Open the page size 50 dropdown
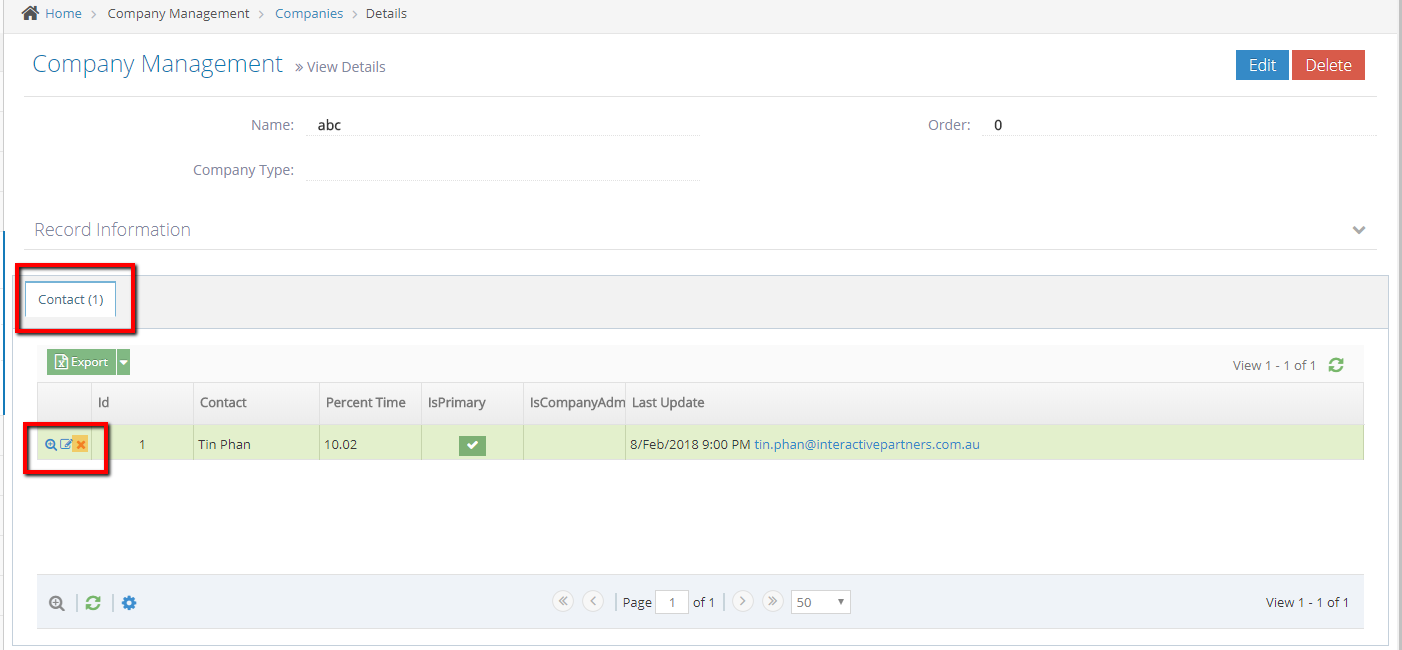This screenshot has width=1402, height=650. [820, 602]
